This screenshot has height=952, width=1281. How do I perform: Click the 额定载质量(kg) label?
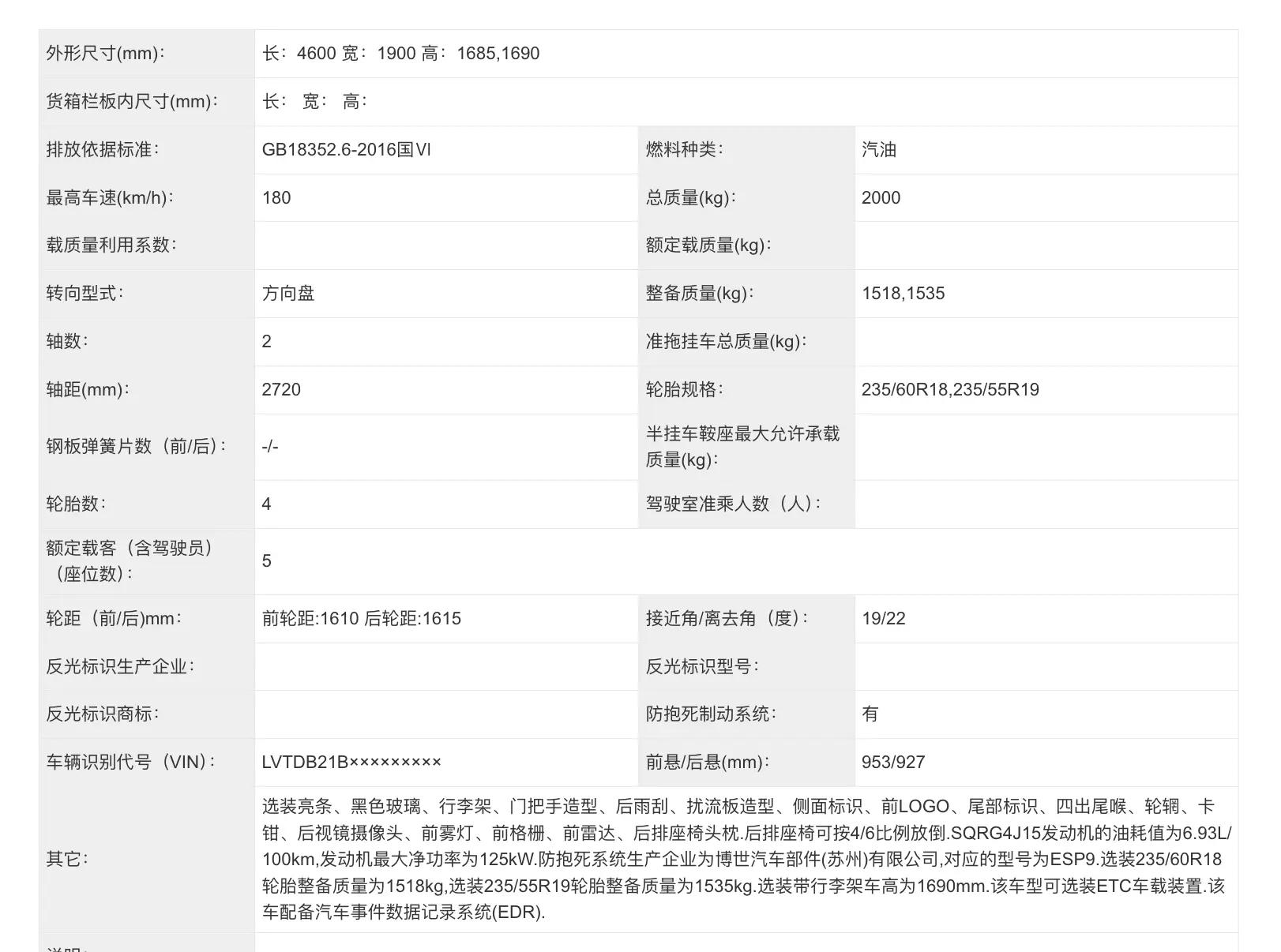click(708, 245)
